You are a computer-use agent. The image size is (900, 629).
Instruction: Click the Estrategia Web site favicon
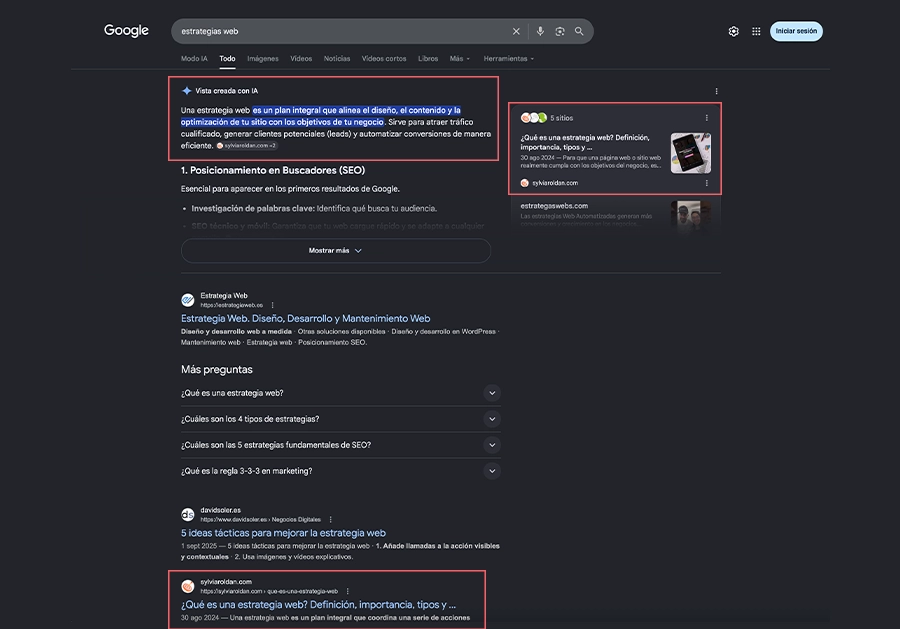[x=188, y=300]
